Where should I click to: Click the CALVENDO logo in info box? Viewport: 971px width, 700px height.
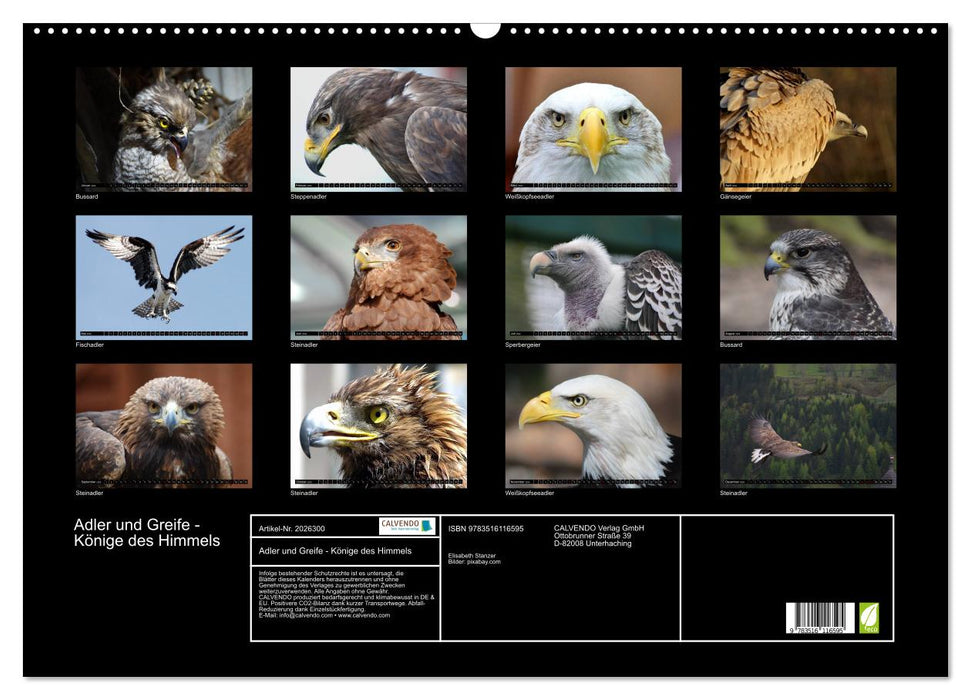point(407,526)
